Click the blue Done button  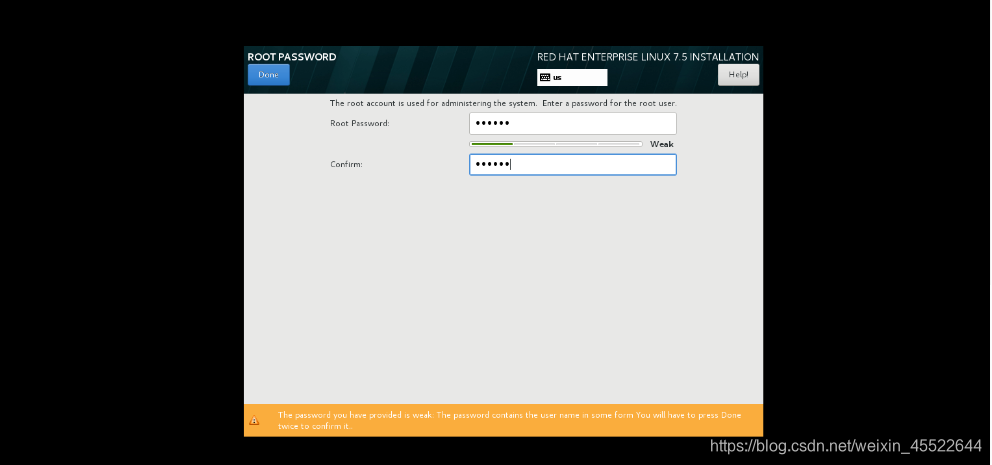[x=268, y=75]
